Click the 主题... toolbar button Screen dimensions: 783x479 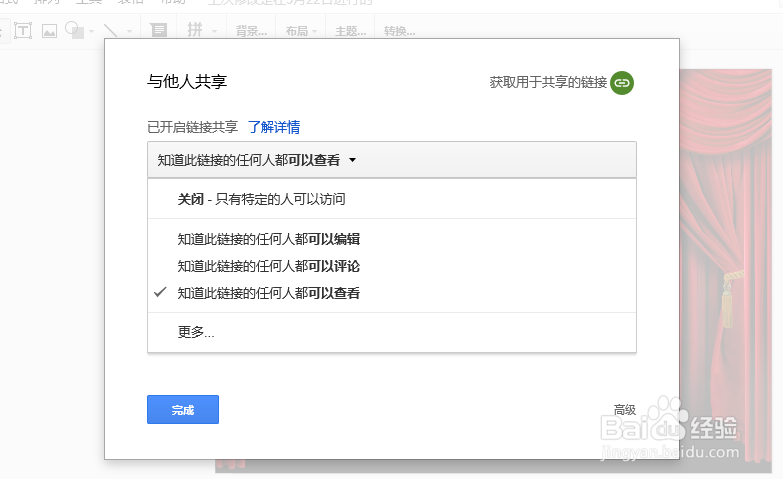pyautogui.click(x=351, y=31)
